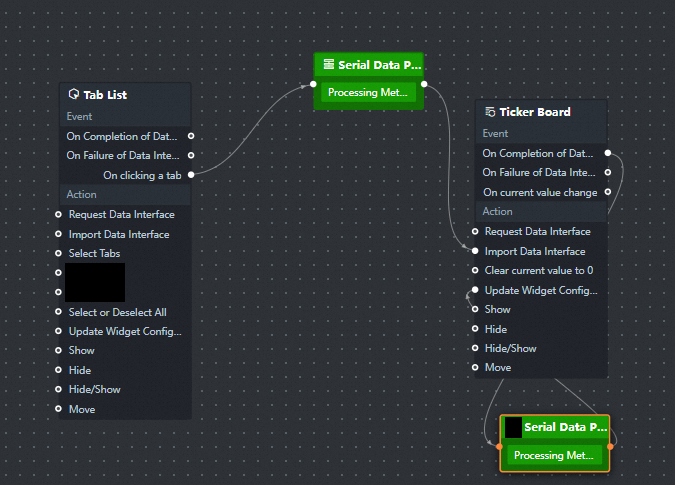This screenshot has height=485, width=675.
Task: Select the Ticker Board Hide/Show action
Action: click(511, 349)
